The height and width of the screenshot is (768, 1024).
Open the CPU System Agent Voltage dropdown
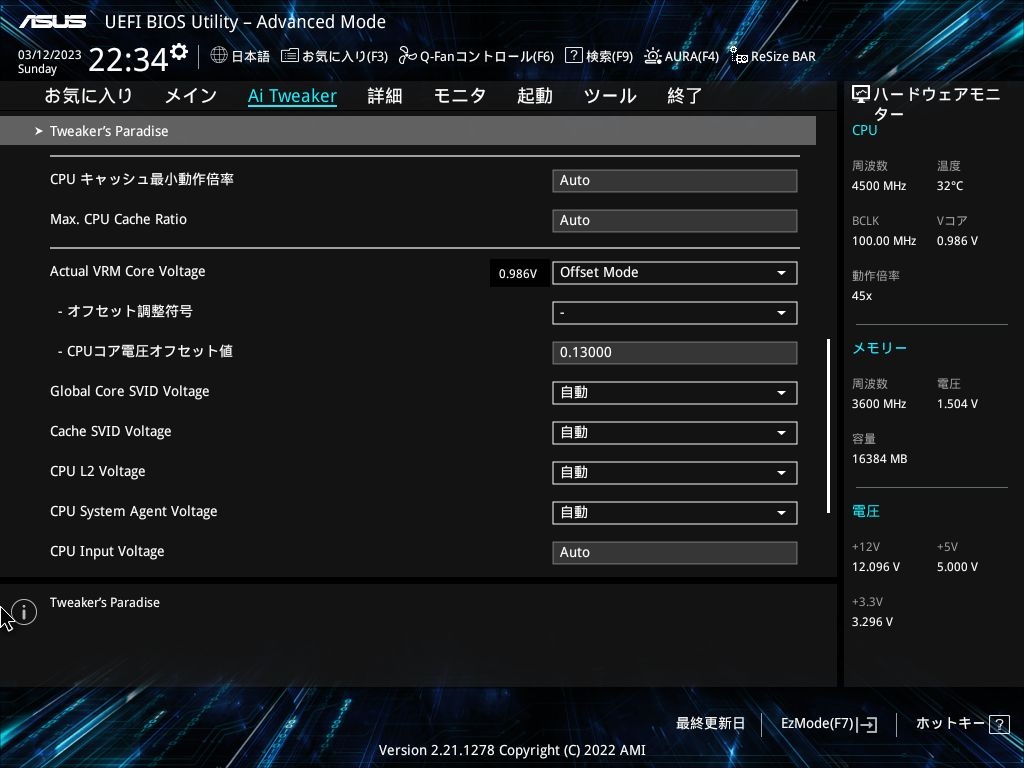pos(675,513)
